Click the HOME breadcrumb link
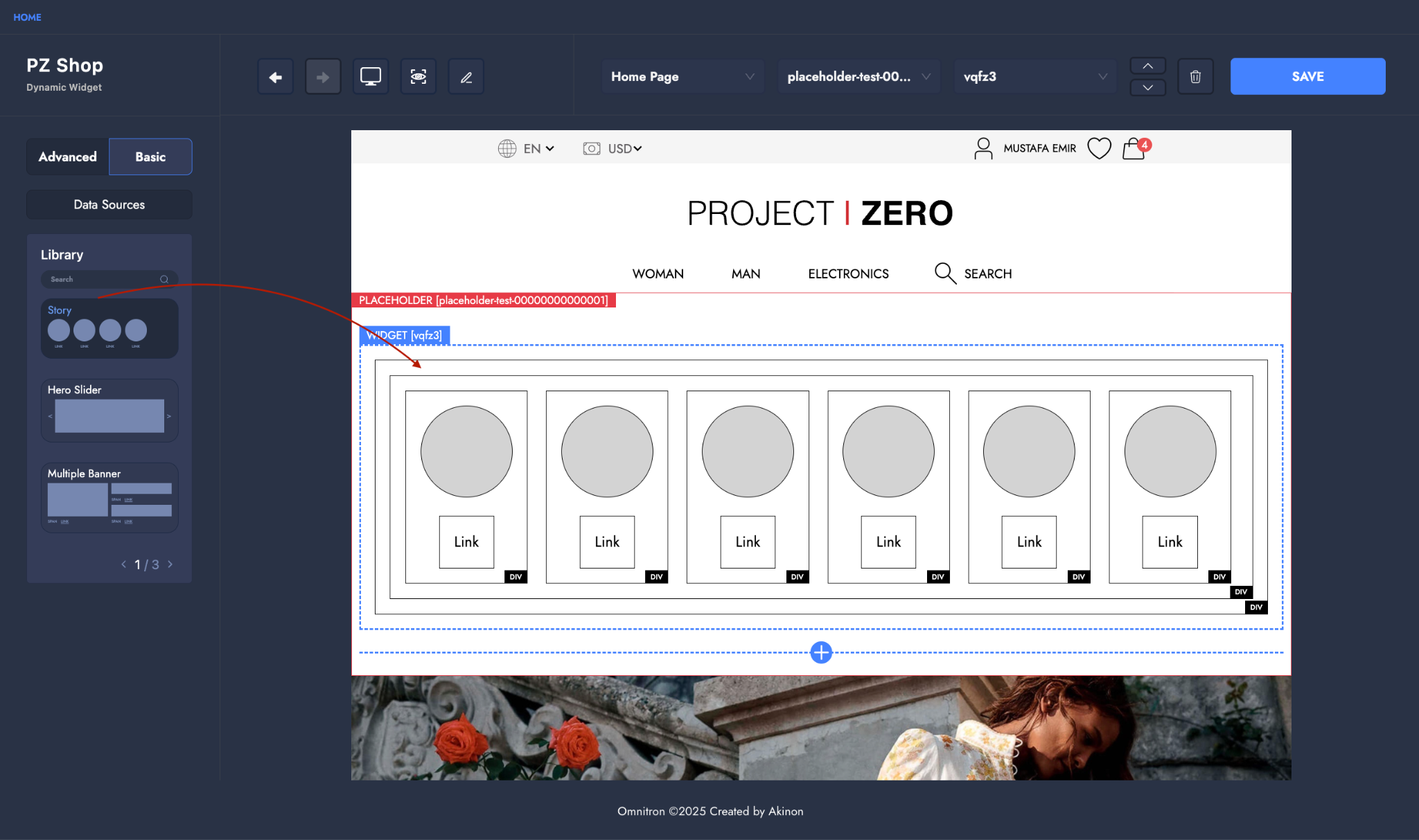 27,17
